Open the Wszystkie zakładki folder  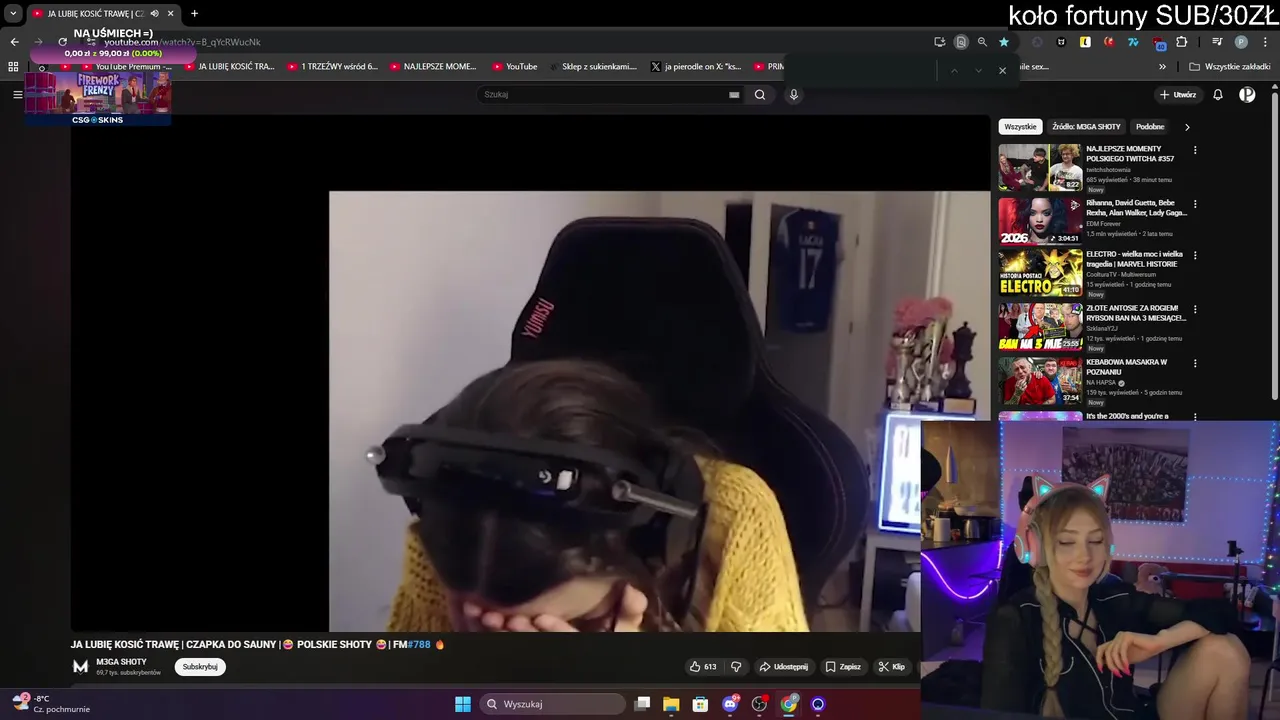tap(1229, 67)
